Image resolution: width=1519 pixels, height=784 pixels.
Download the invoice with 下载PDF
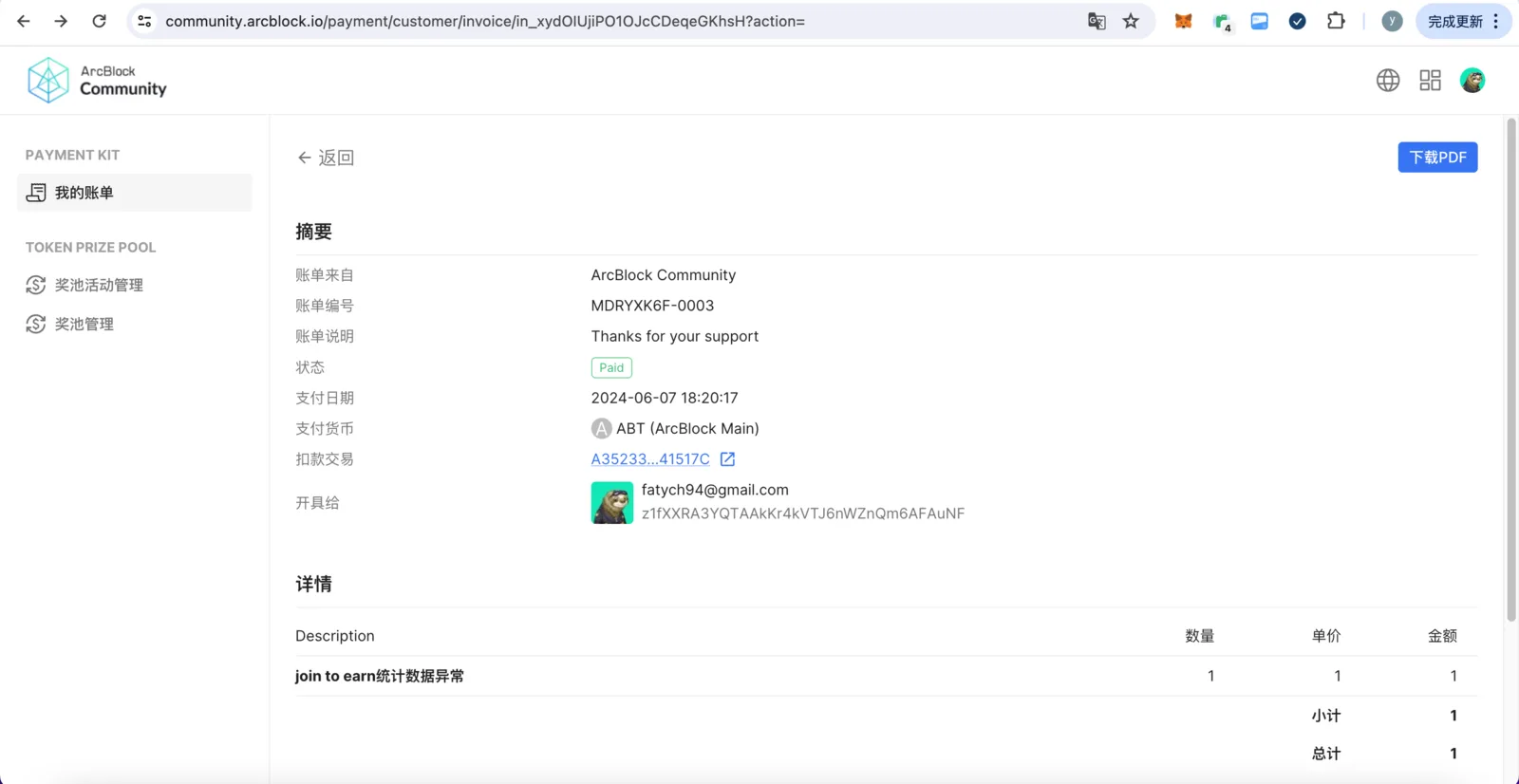click(x=1437, y=158)
